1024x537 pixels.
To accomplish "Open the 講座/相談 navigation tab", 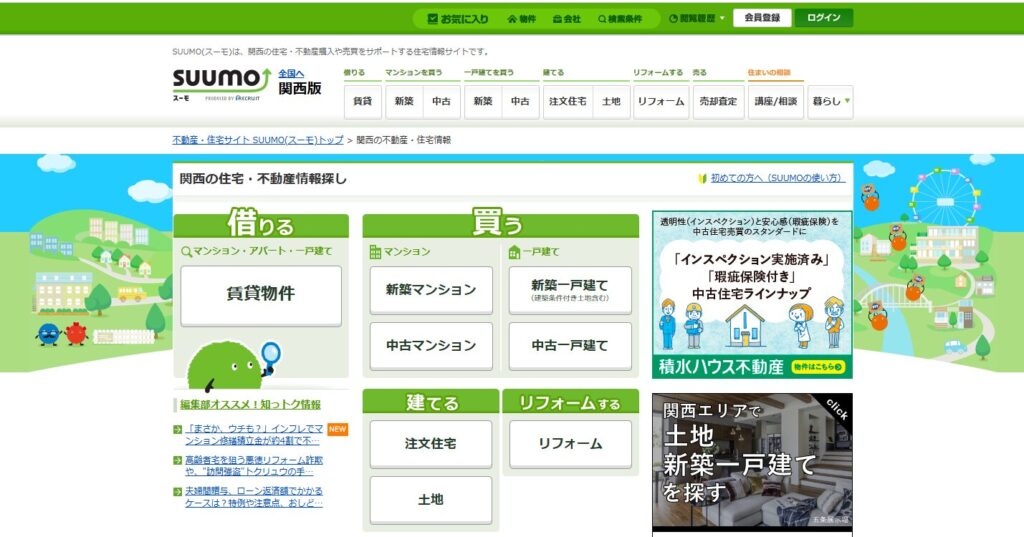I will coord(776,101).
